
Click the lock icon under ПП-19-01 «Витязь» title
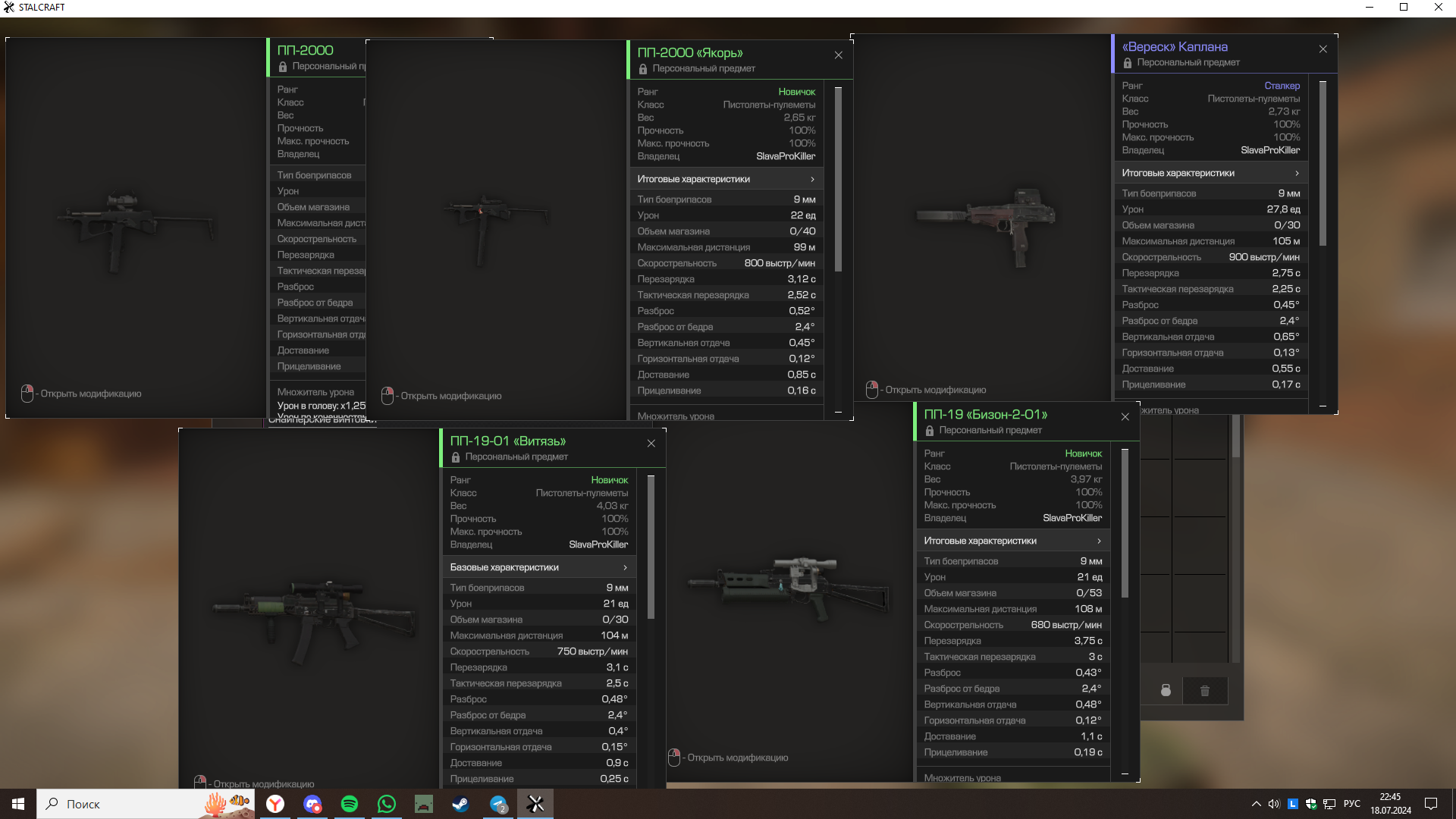point(456,457)
